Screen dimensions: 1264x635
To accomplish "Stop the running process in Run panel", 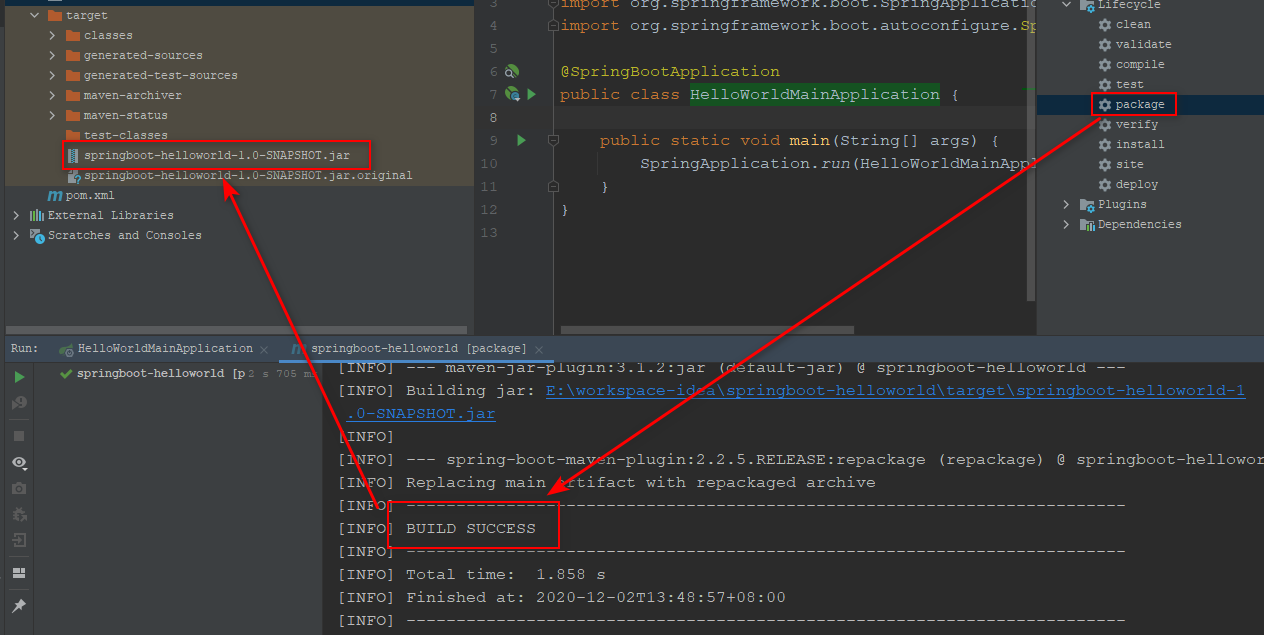I will [x=19, y=436].
